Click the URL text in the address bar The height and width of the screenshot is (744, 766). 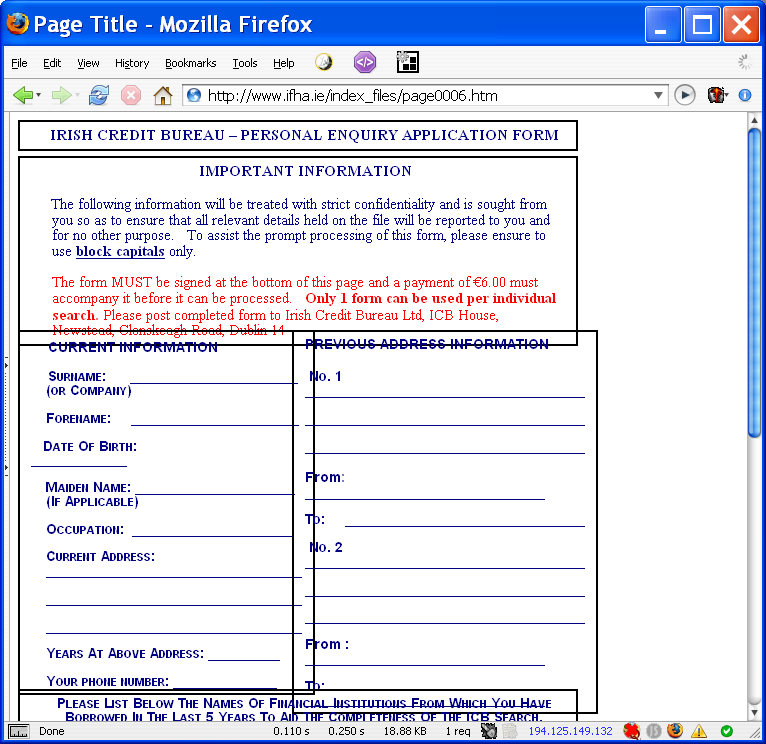coord(352,95)
